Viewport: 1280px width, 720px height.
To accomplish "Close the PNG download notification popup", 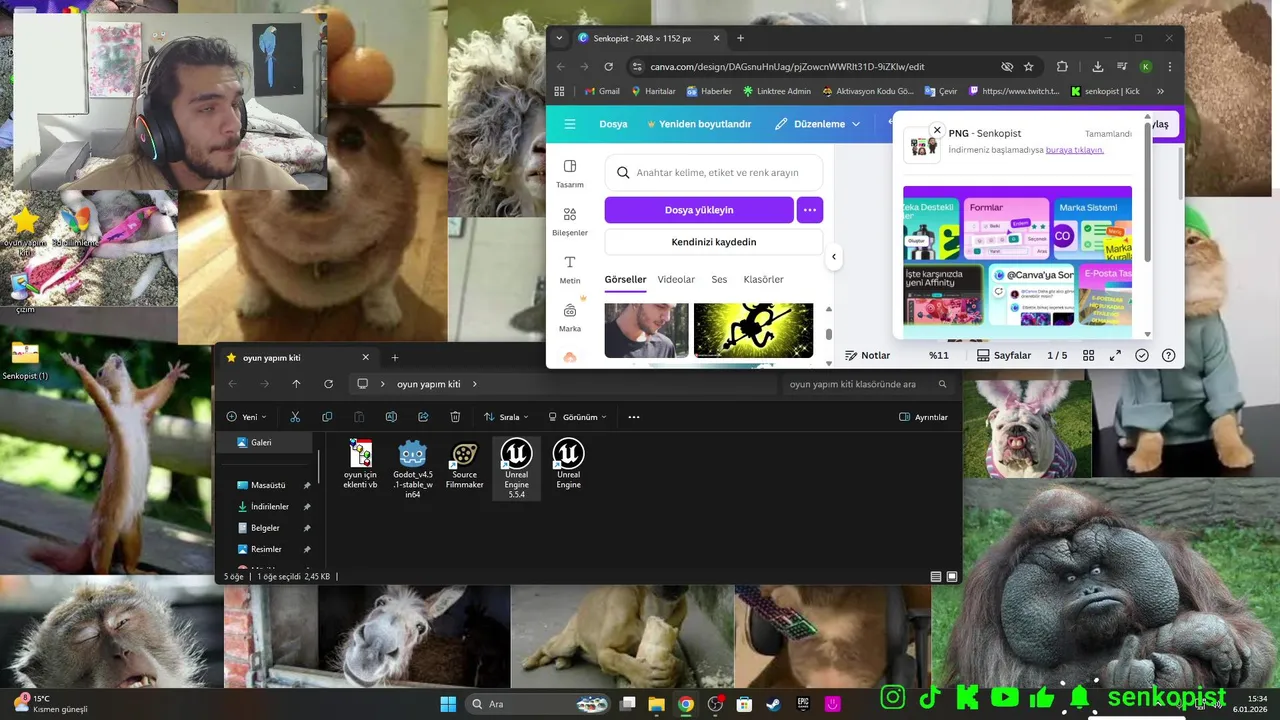I will (937, 130).
